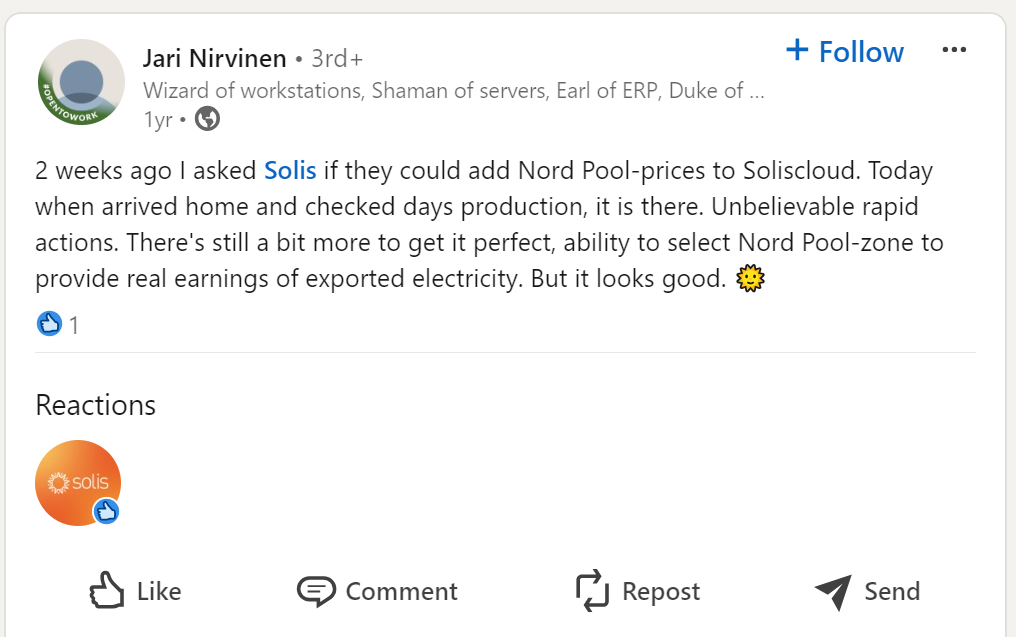Open the Solis logo in Reactions
Image resolution: width=1016 pixels, height=637 pixels.
point(77,482)
